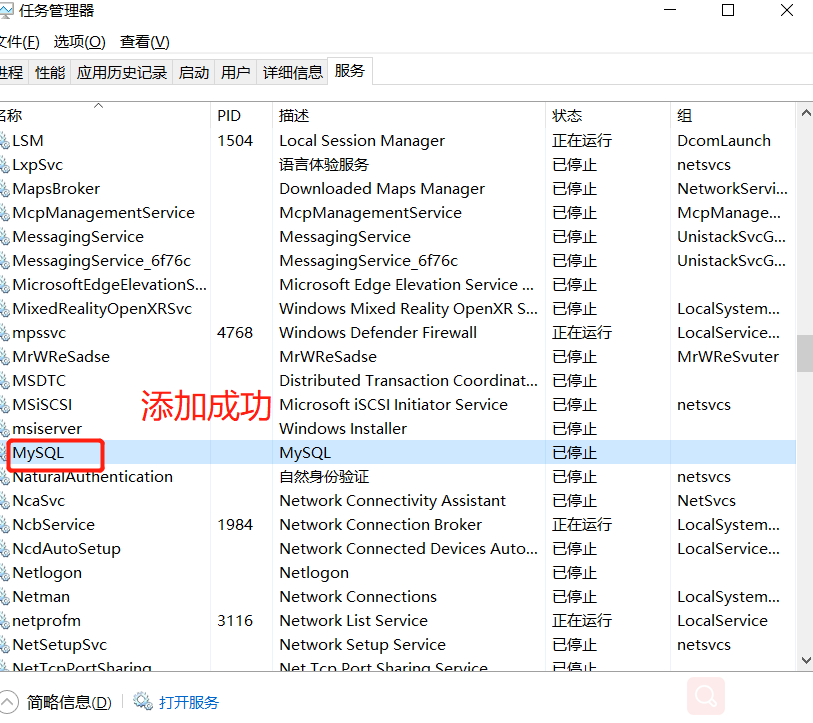Select the 服务 tab

349,71
